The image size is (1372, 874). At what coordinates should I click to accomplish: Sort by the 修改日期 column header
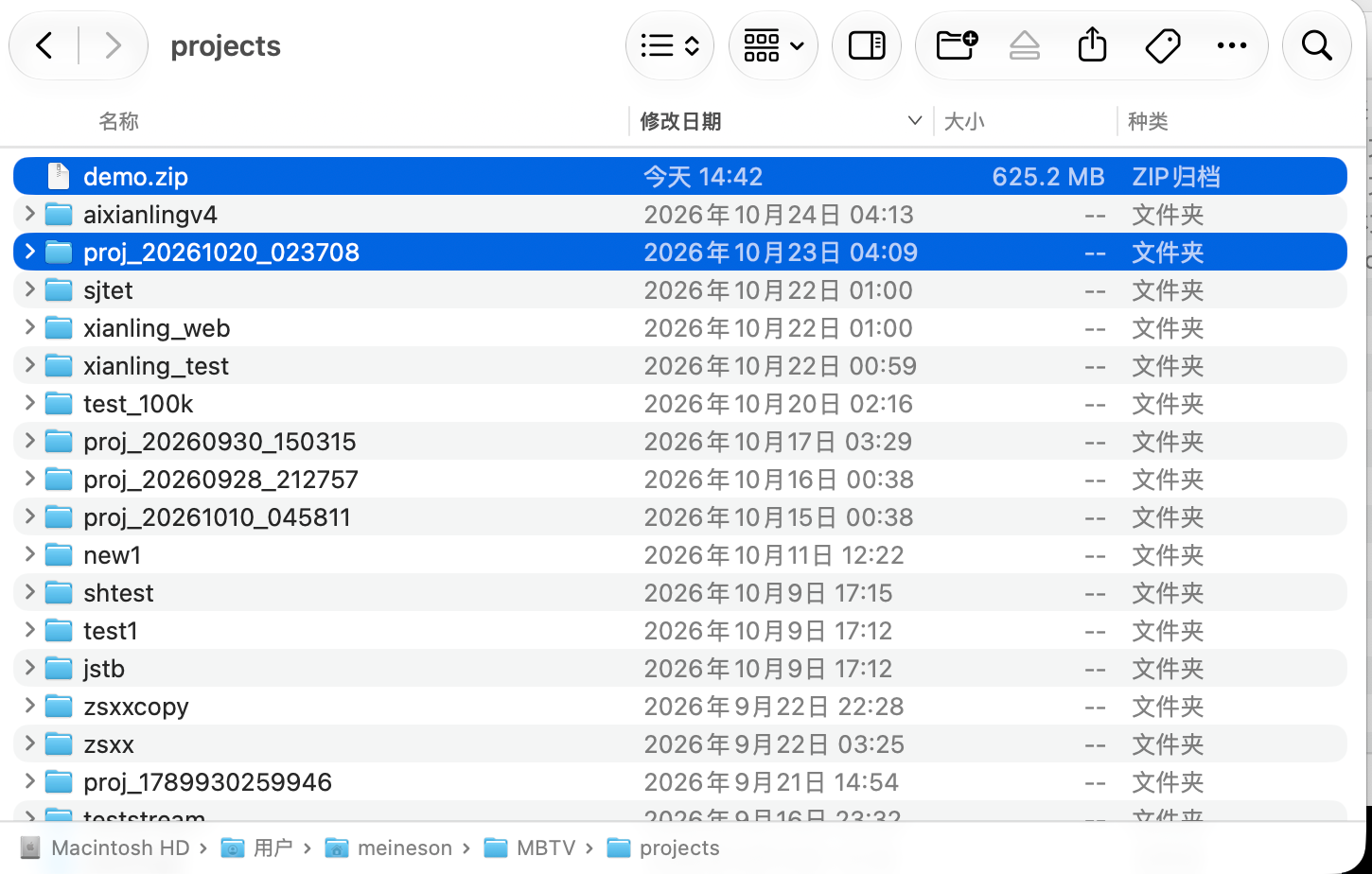coord(680,121)
